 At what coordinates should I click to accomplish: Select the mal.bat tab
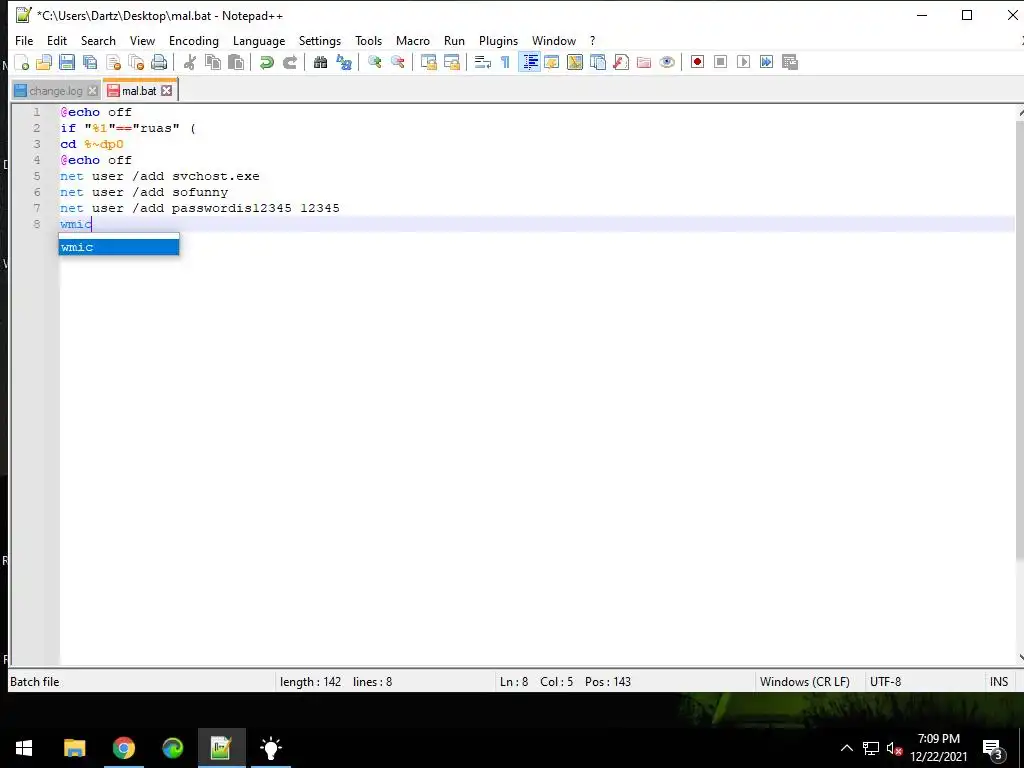tap(139, 91)
